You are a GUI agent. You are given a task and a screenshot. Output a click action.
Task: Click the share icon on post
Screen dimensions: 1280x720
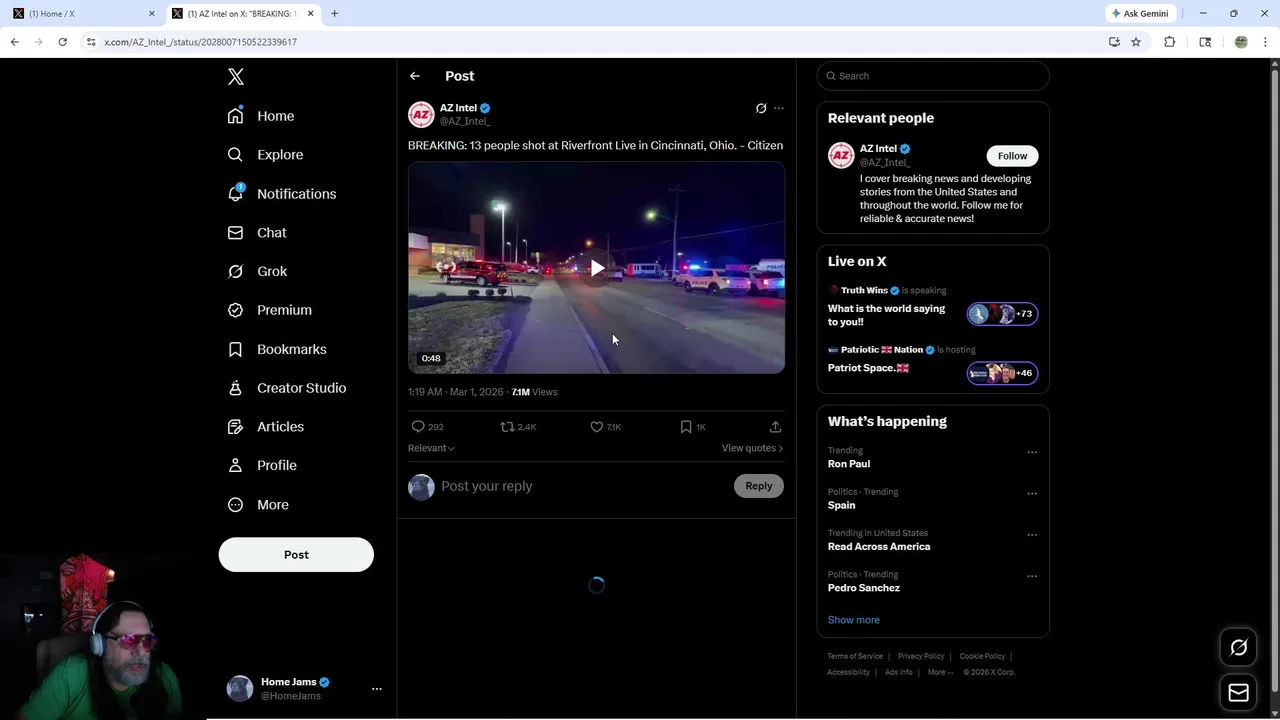[x=775, y=427]
